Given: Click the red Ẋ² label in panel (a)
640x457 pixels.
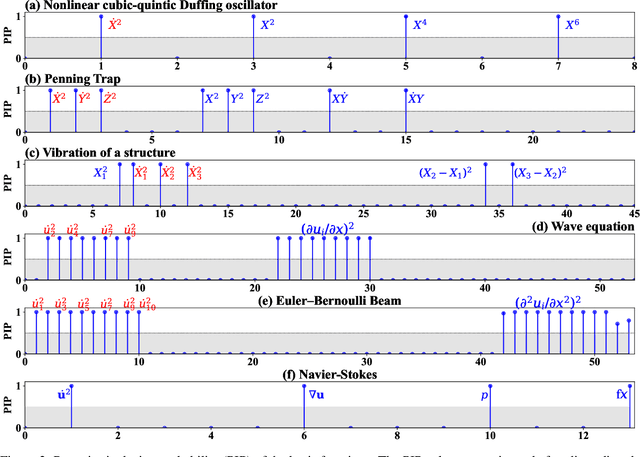Looking at the screenshot, I should click(117, 22).
